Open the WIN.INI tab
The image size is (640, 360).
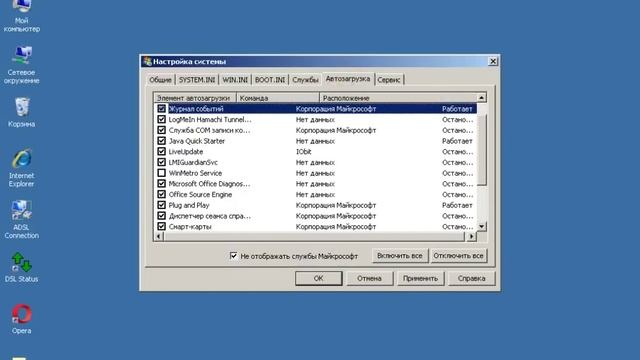(235, 80)
